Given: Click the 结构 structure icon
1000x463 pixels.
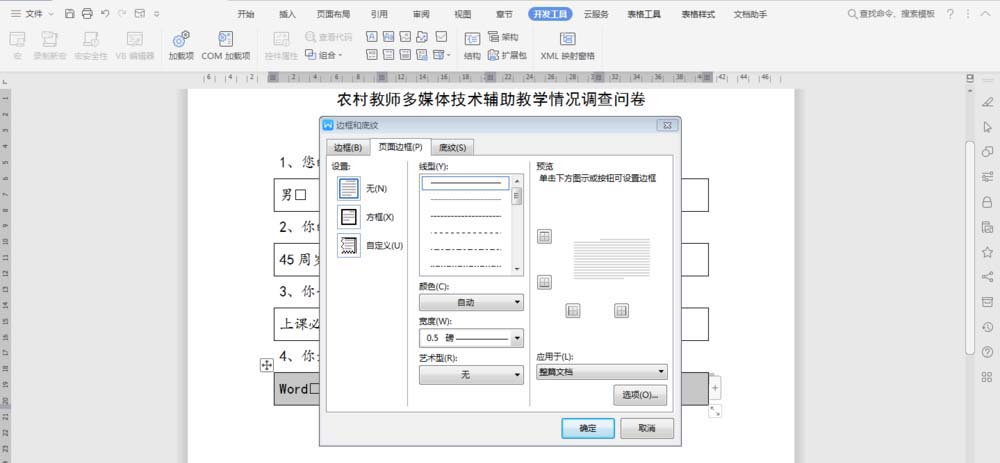Looking at the screenshot, I should pos(472,40).
